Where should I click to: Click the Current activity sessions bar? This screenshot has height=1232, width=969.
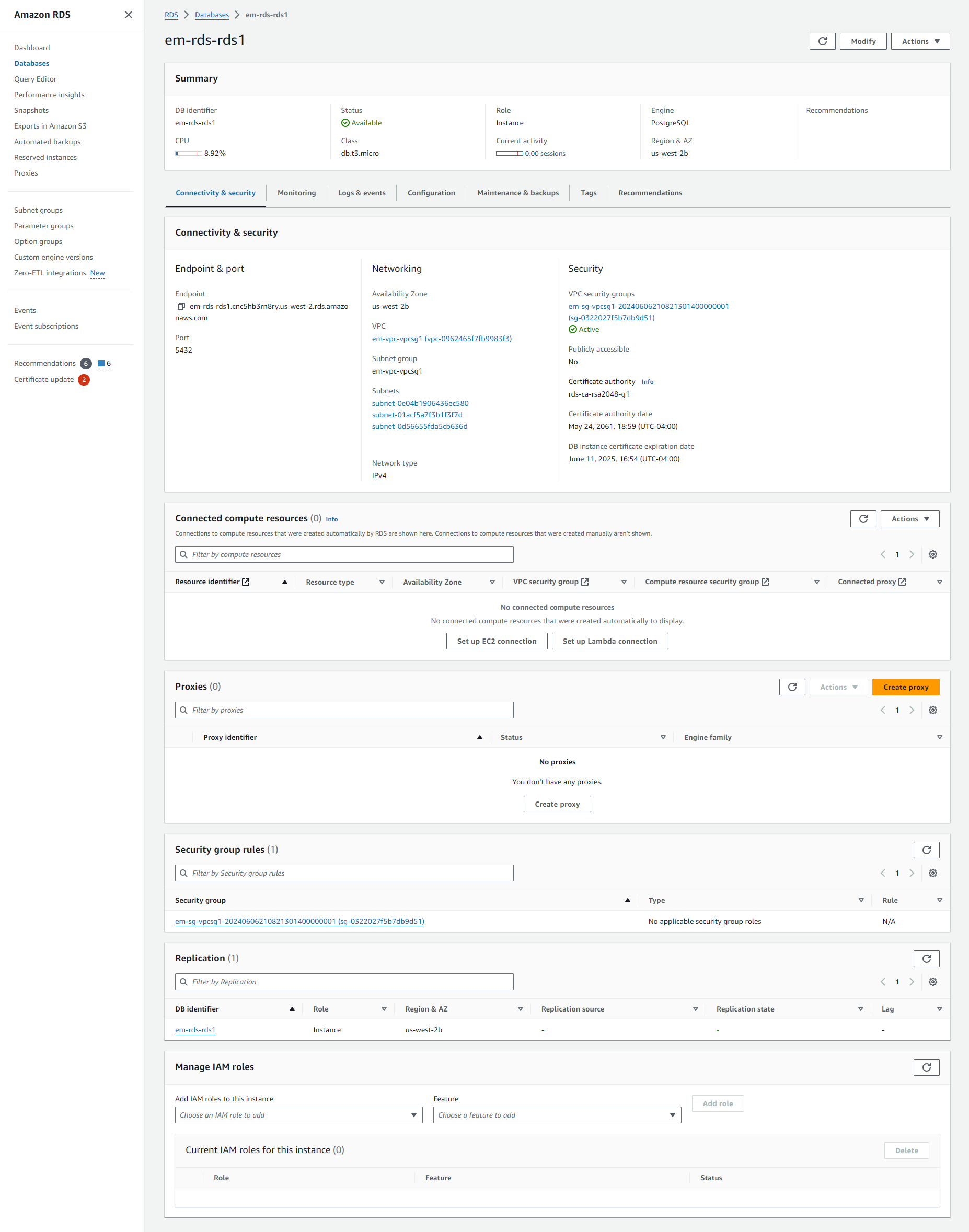(509, 153)
